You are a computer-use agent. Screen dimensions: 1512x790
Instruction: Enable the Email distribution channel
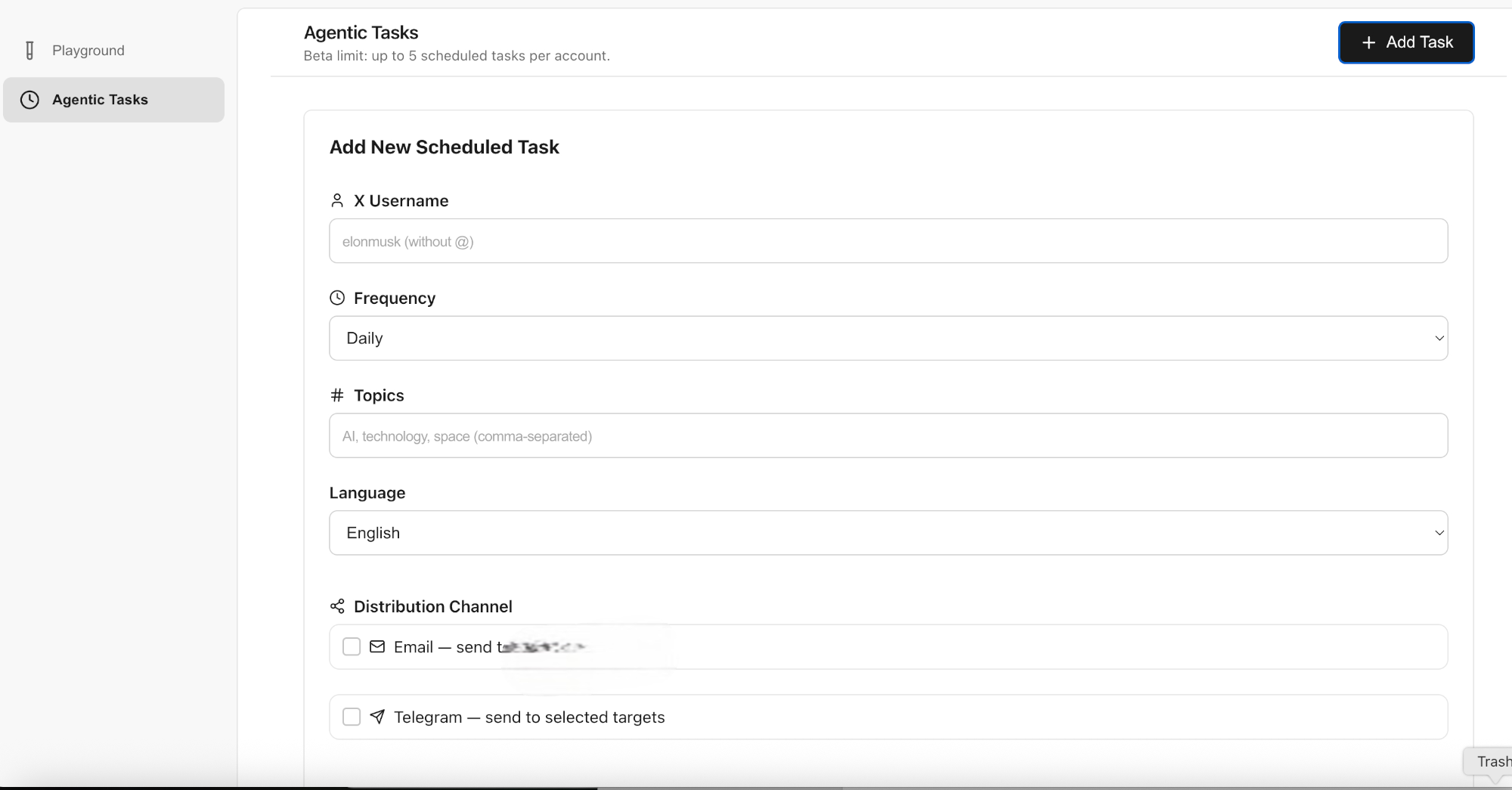pyautogui.click(x=351, y=646)
